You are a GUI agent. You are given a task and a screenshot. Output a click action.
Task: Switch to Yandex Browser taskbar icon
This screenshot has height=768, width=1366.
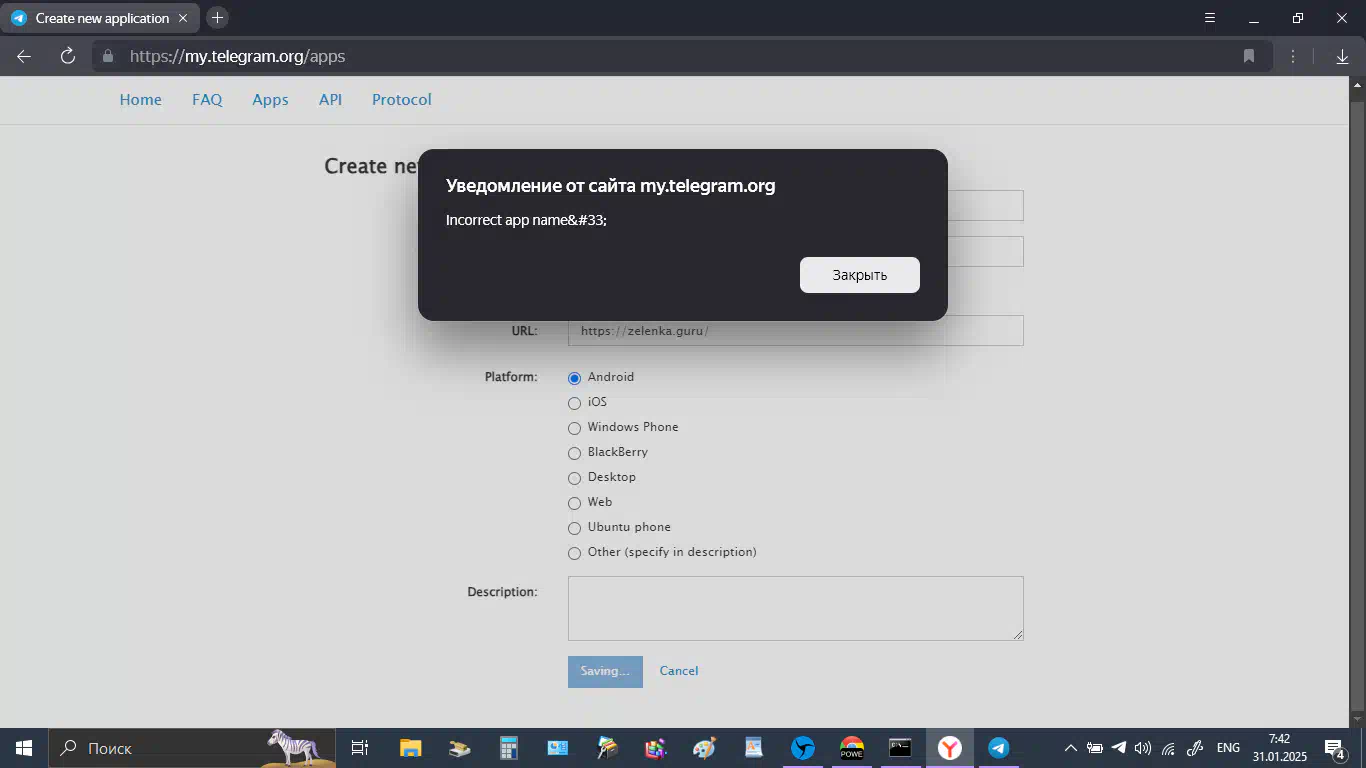[x=950, y=748]
